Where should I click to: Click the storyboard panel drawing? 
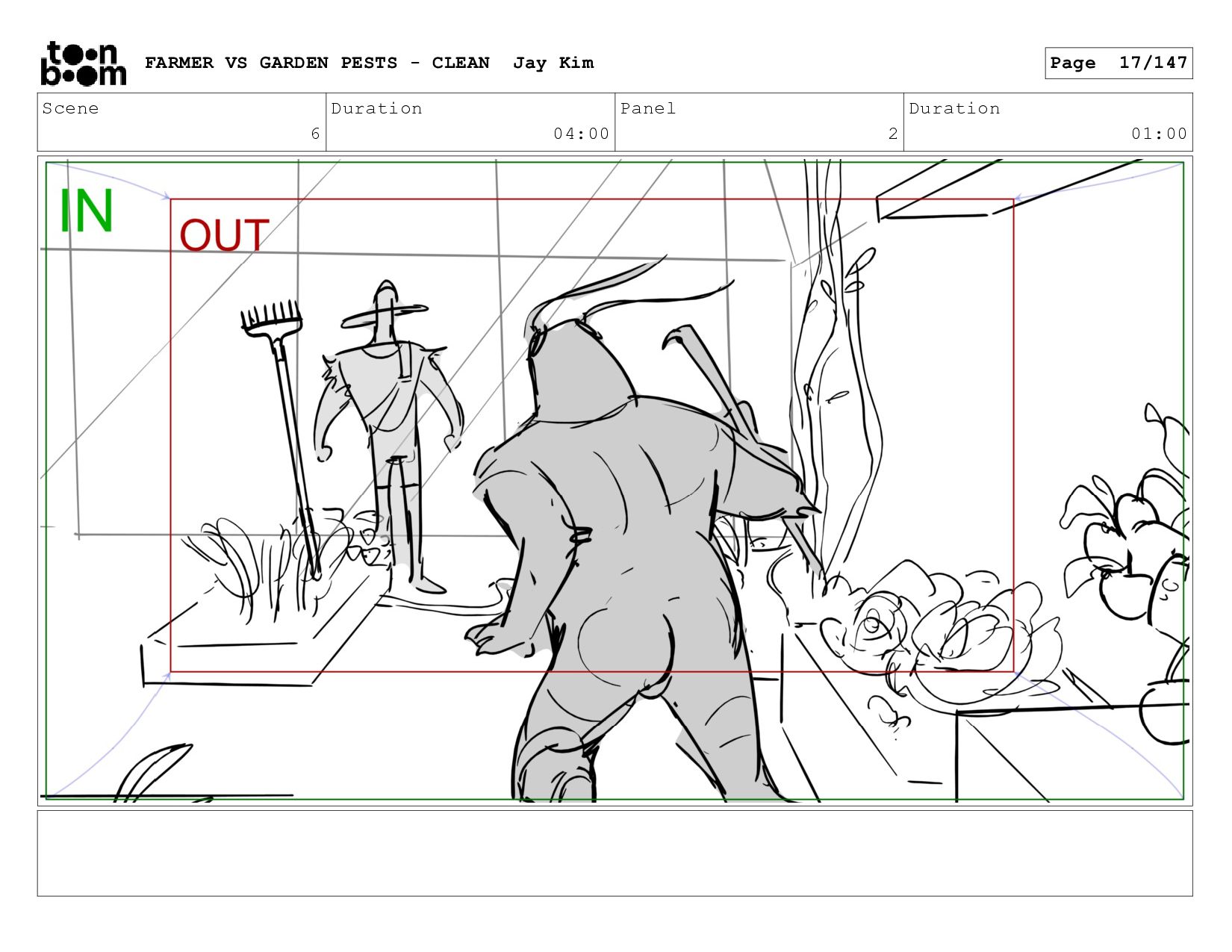click(615, 480)
